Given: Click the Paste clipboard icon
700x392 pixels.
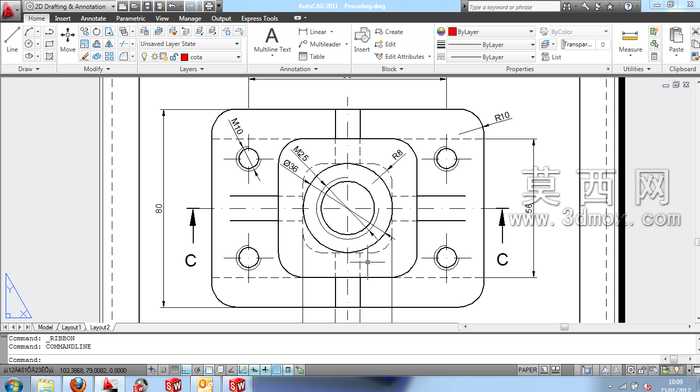Looking at the screenshot, I should pos(676,39).
